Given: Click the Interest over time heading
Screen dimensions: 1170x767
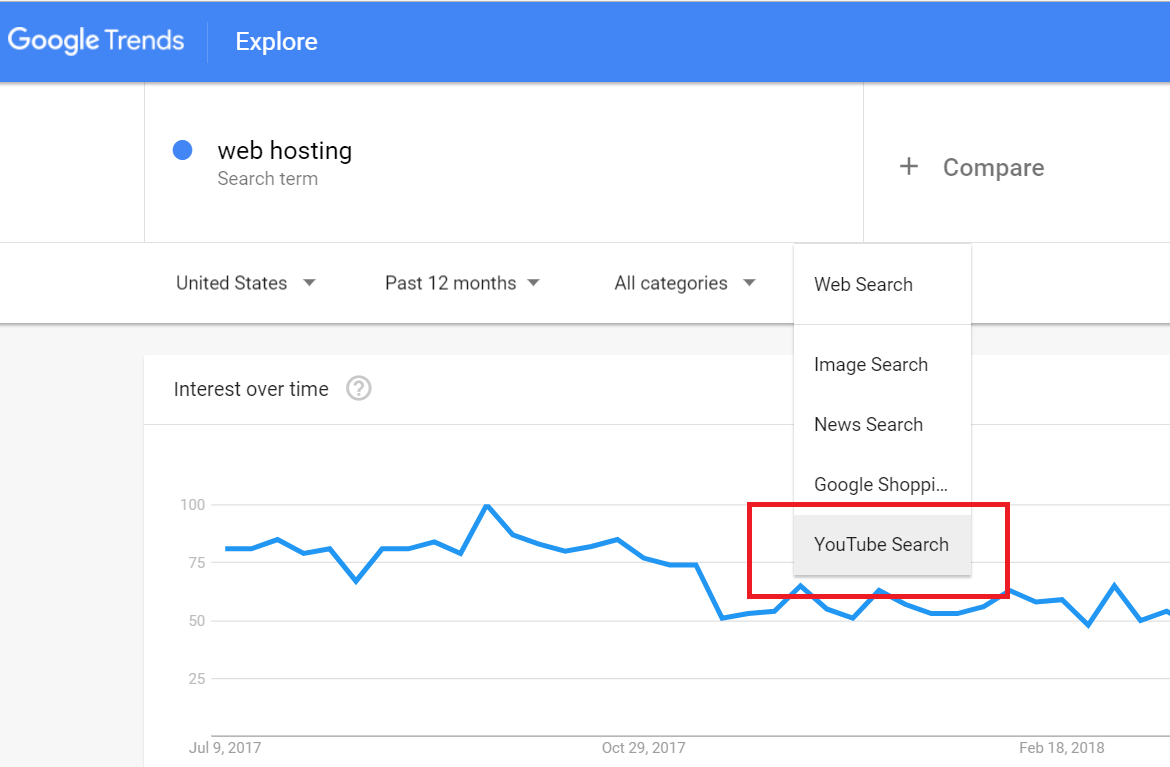Looking at the screenshot, I should click(251, 389).
